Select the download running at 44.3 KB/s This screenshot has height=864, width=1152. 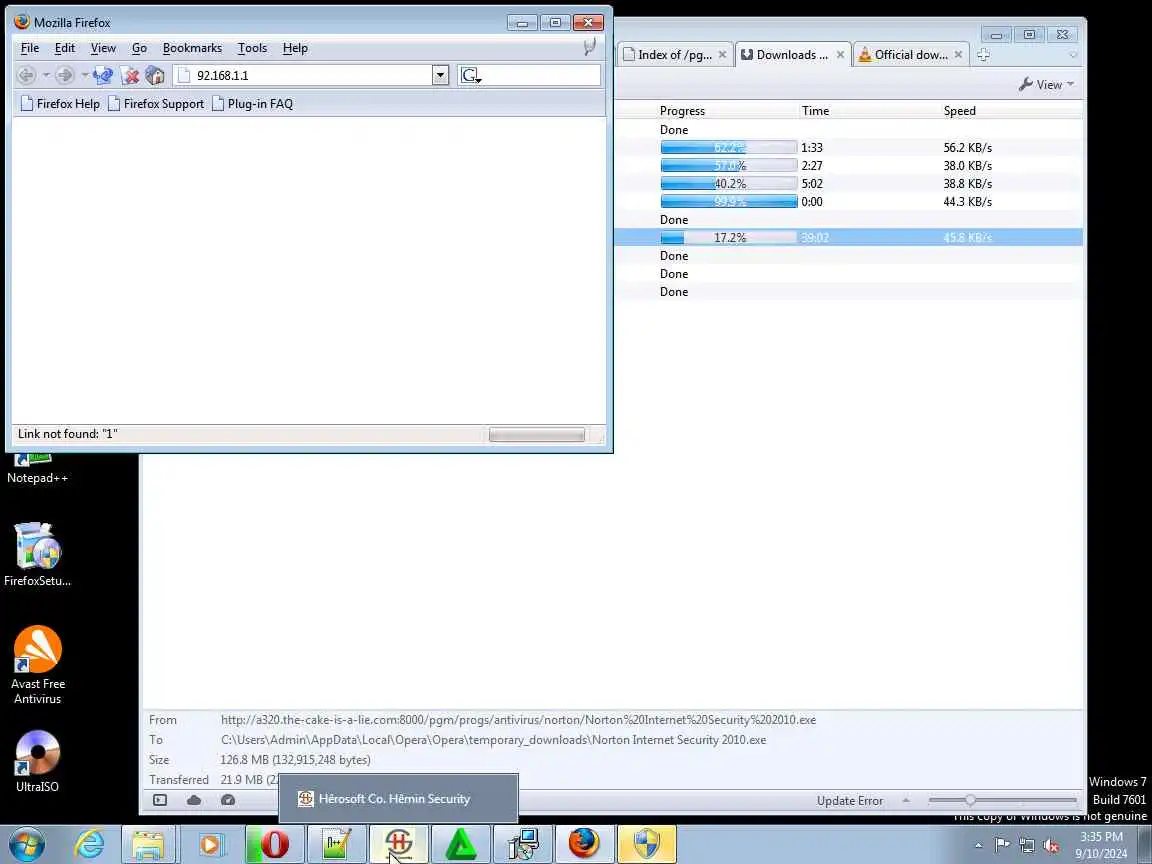pyautogui.click(x=849, y=201)
